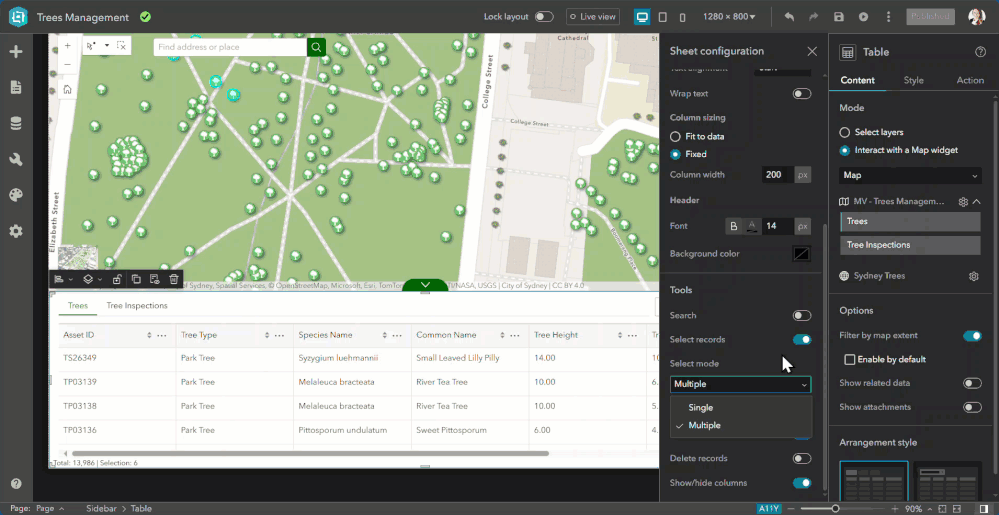Viewport: 999px width, 515px height.
Task: Open the Theme panel (palette icon)
Action: coord(16,195)
